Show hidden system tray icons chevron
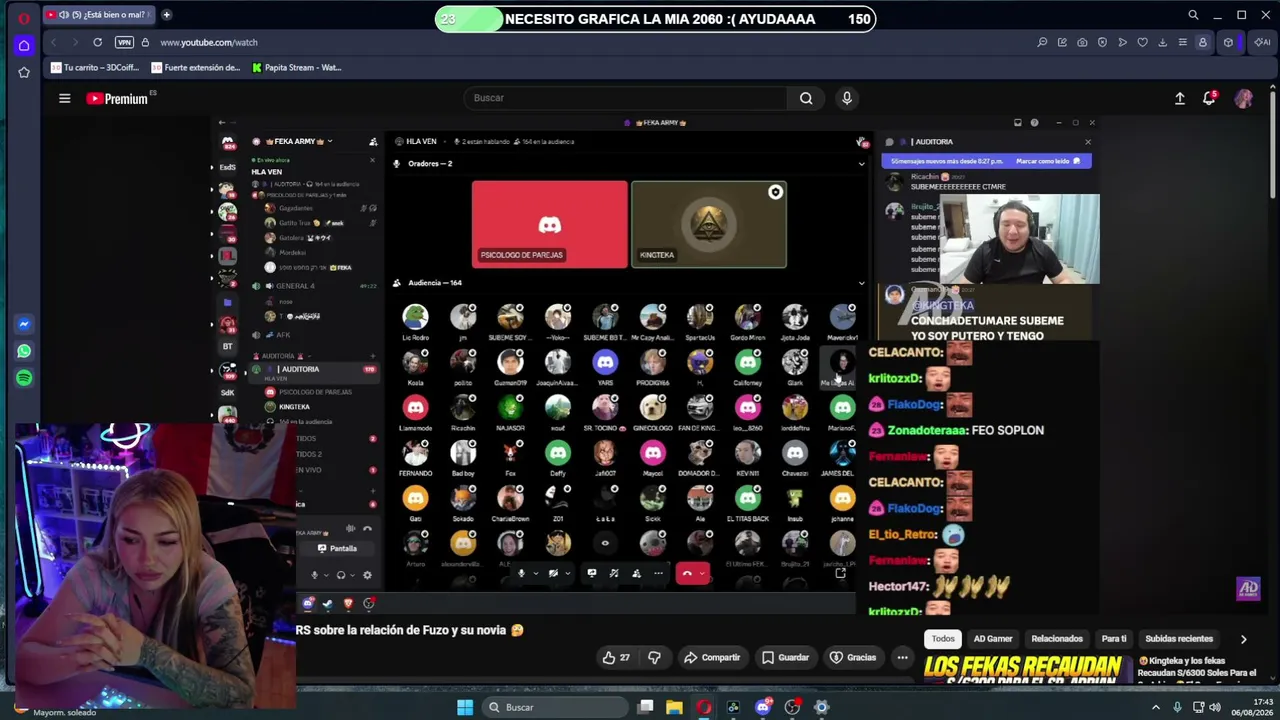 click(x=1156, y=707)
